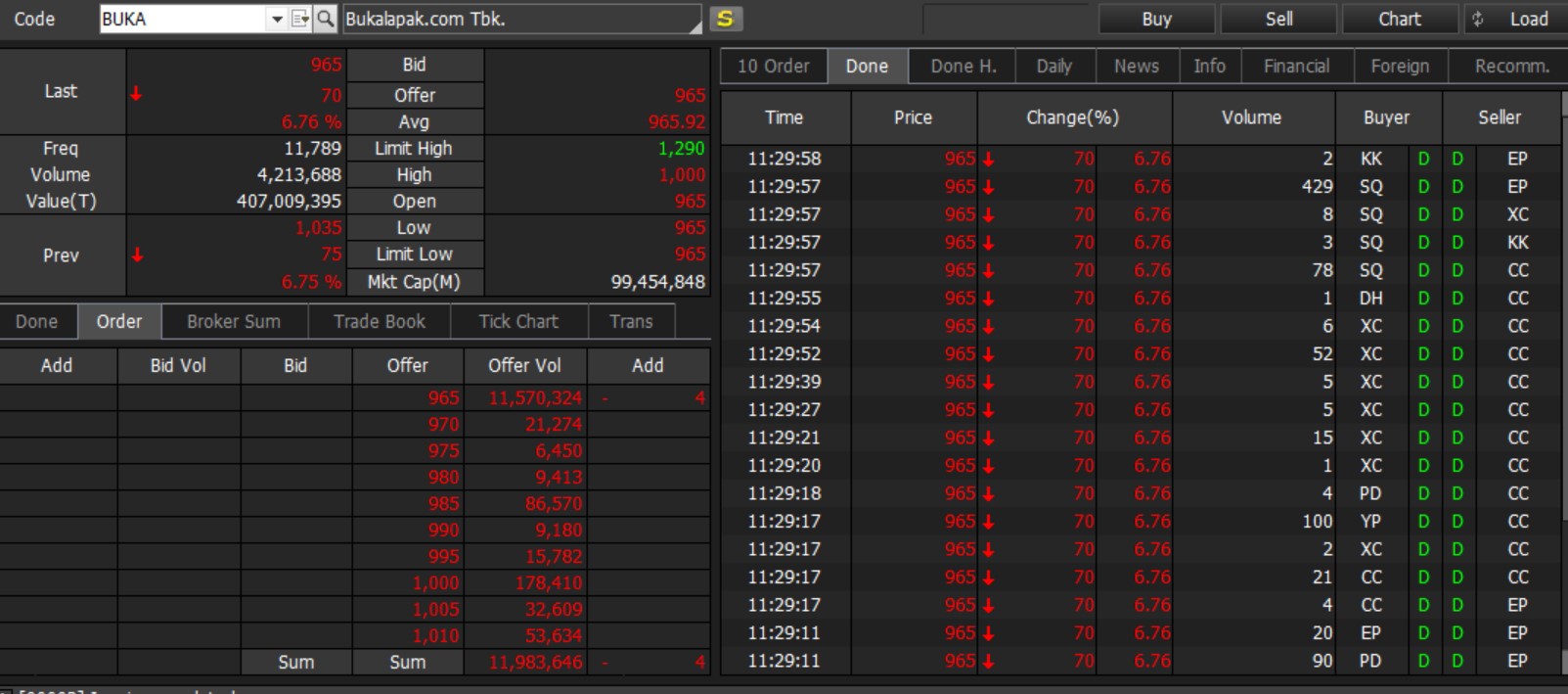Click the trade row at 11:29:58
This screenshot has width=1568, height=694.
pyautogui.click(x=1141, y=159)
